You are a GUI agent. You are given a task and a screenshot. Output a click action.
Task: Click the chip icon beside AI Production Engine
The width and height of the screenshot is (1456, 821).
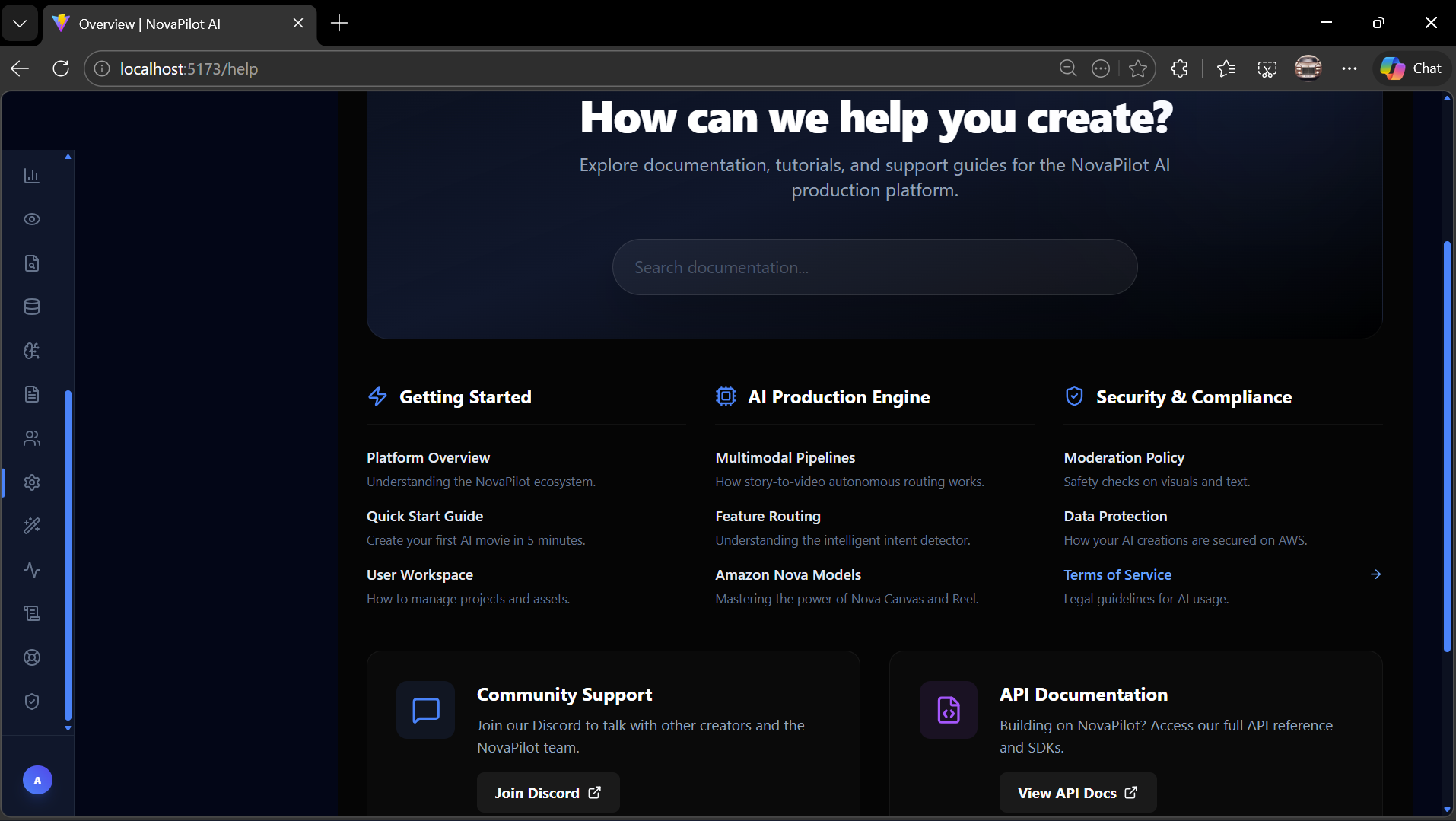726,396
